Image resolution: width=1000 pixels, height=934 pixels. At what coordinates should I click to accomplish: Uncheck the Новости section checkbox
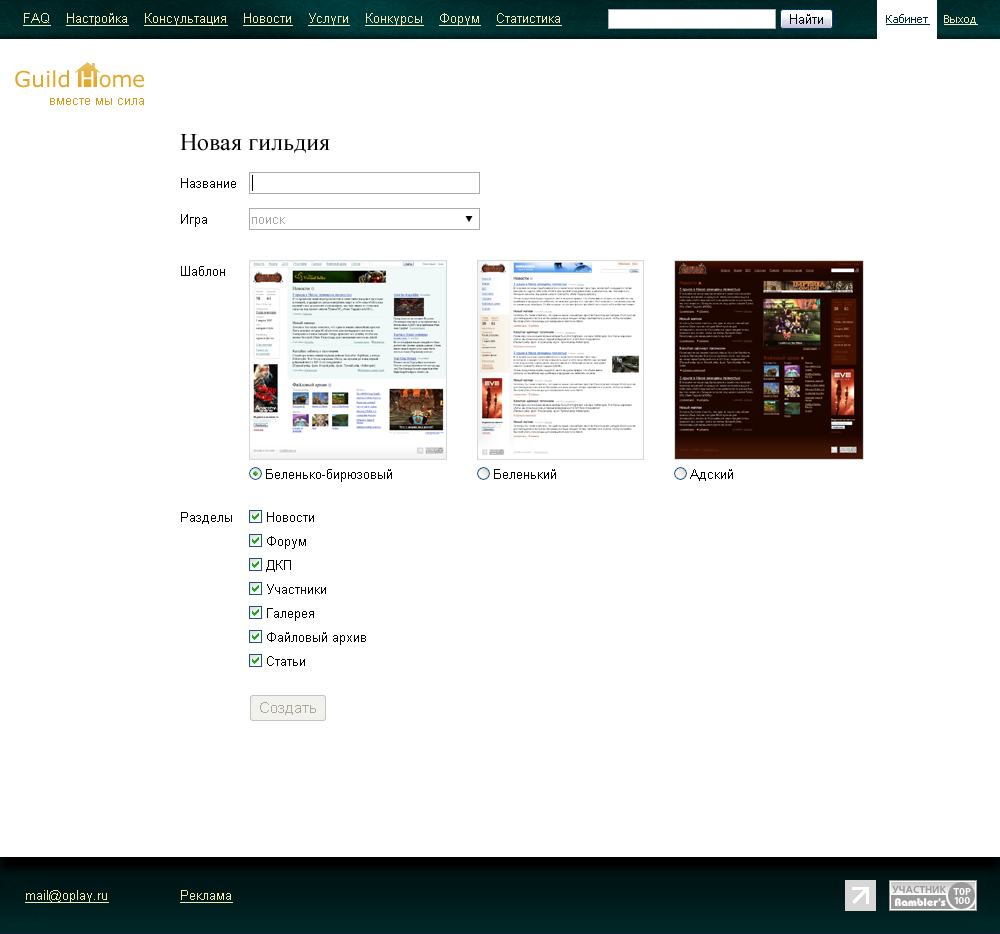pos(255,516)
